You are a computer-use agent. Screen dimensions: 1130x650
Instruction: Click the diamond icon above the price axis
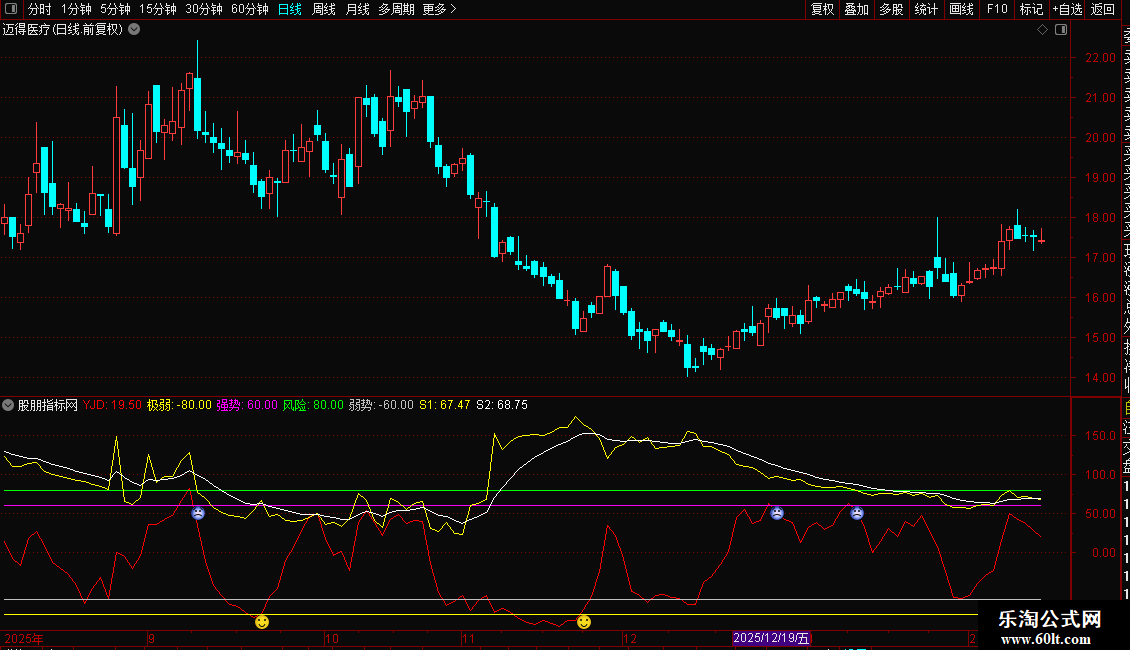[1042, 29]
